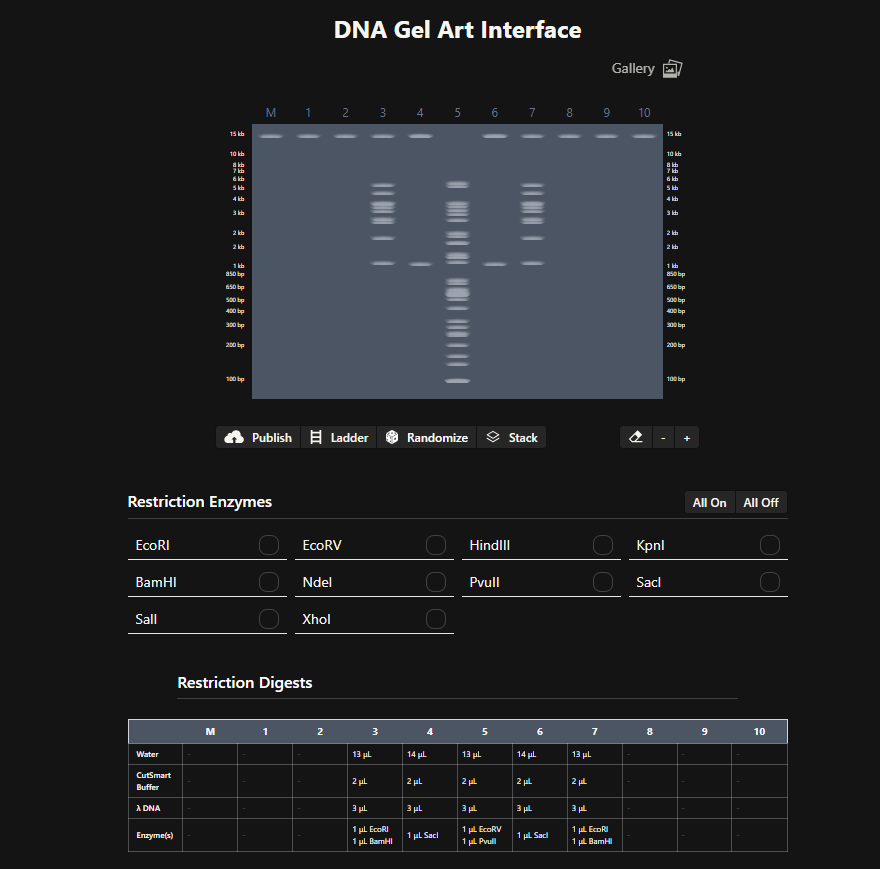Enable the EcoRI enzyme toggle
Image resolution: width=880 pixels, height=869 pixels.
pos(269,545)
